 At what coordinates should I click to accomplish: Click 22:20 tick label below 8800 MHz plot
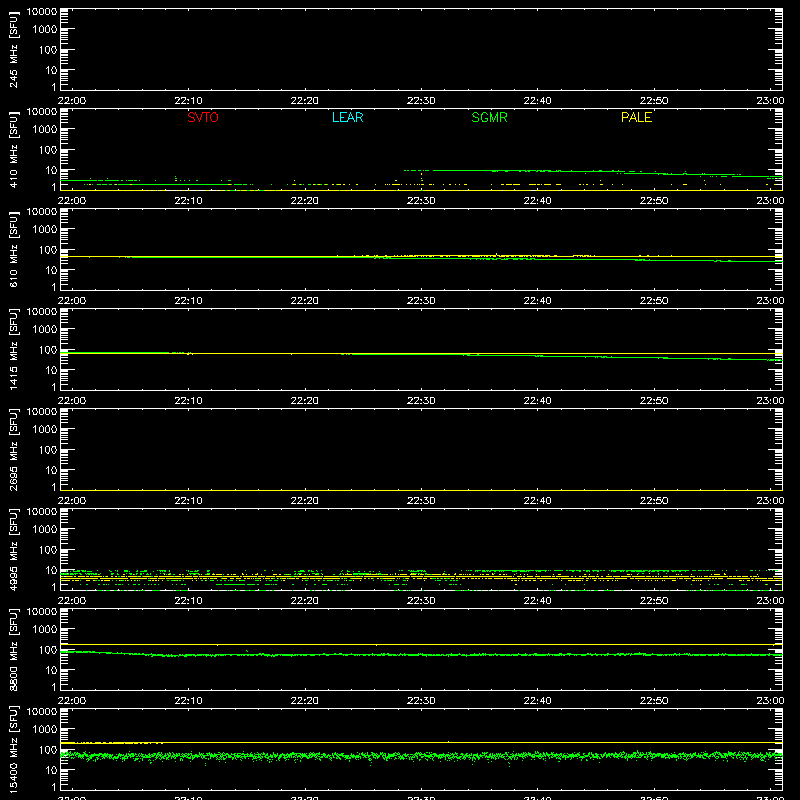(305, 701)
